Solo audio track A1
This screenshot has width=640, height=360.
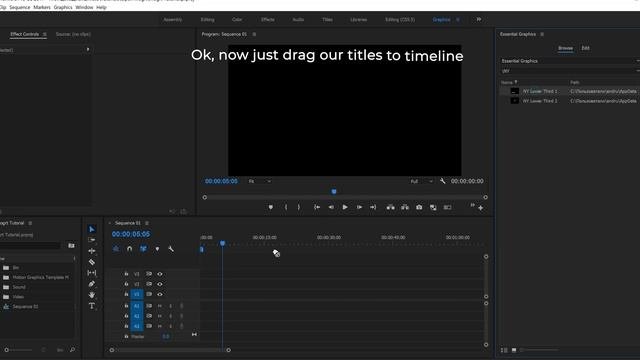[171, 306]
